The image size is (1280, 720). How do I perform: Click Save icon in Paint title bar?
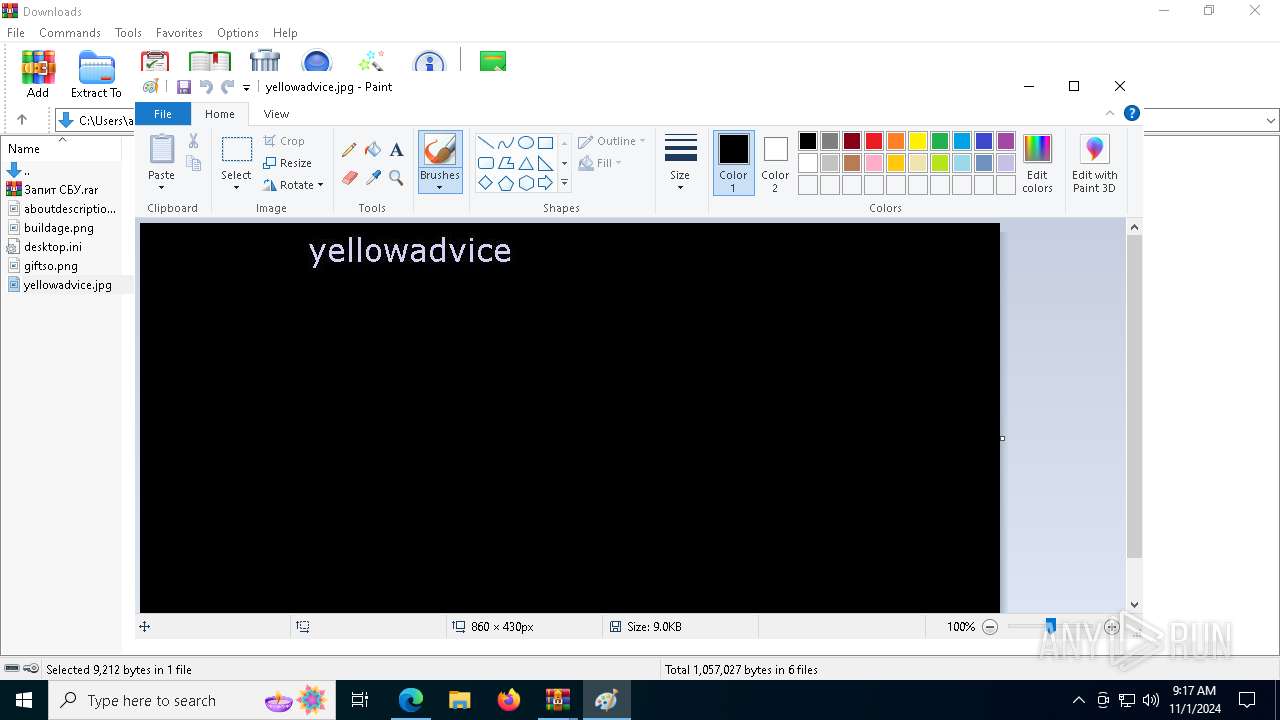click(184, 87)
